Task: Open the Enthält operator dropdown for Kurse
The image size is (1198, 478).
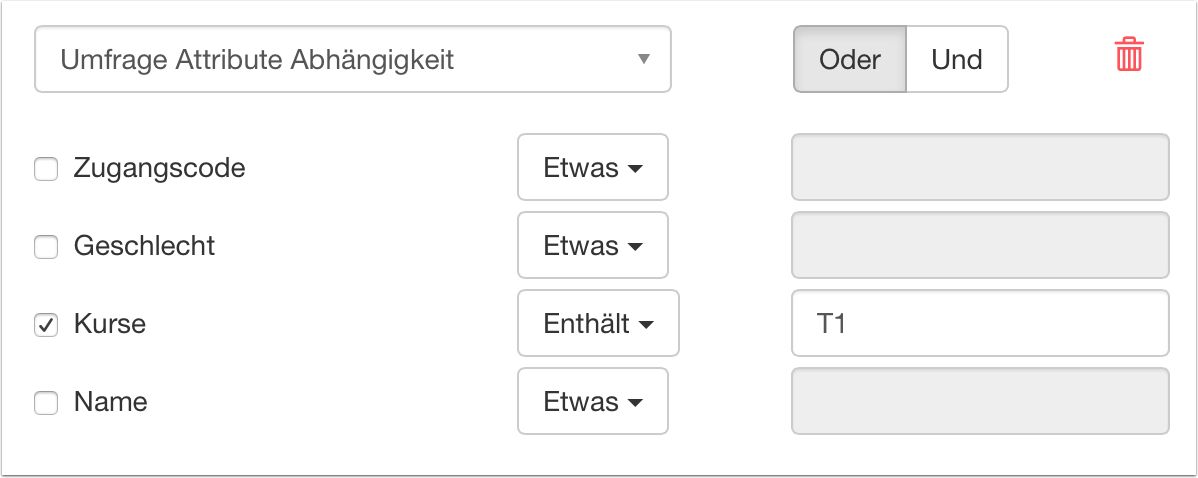Action: (x=597, y=324)
